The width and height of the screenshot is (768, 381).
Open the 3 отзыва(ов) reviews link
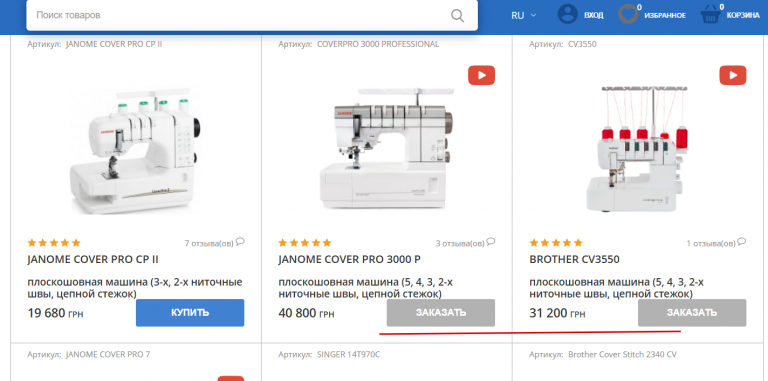tap(460, 243)
